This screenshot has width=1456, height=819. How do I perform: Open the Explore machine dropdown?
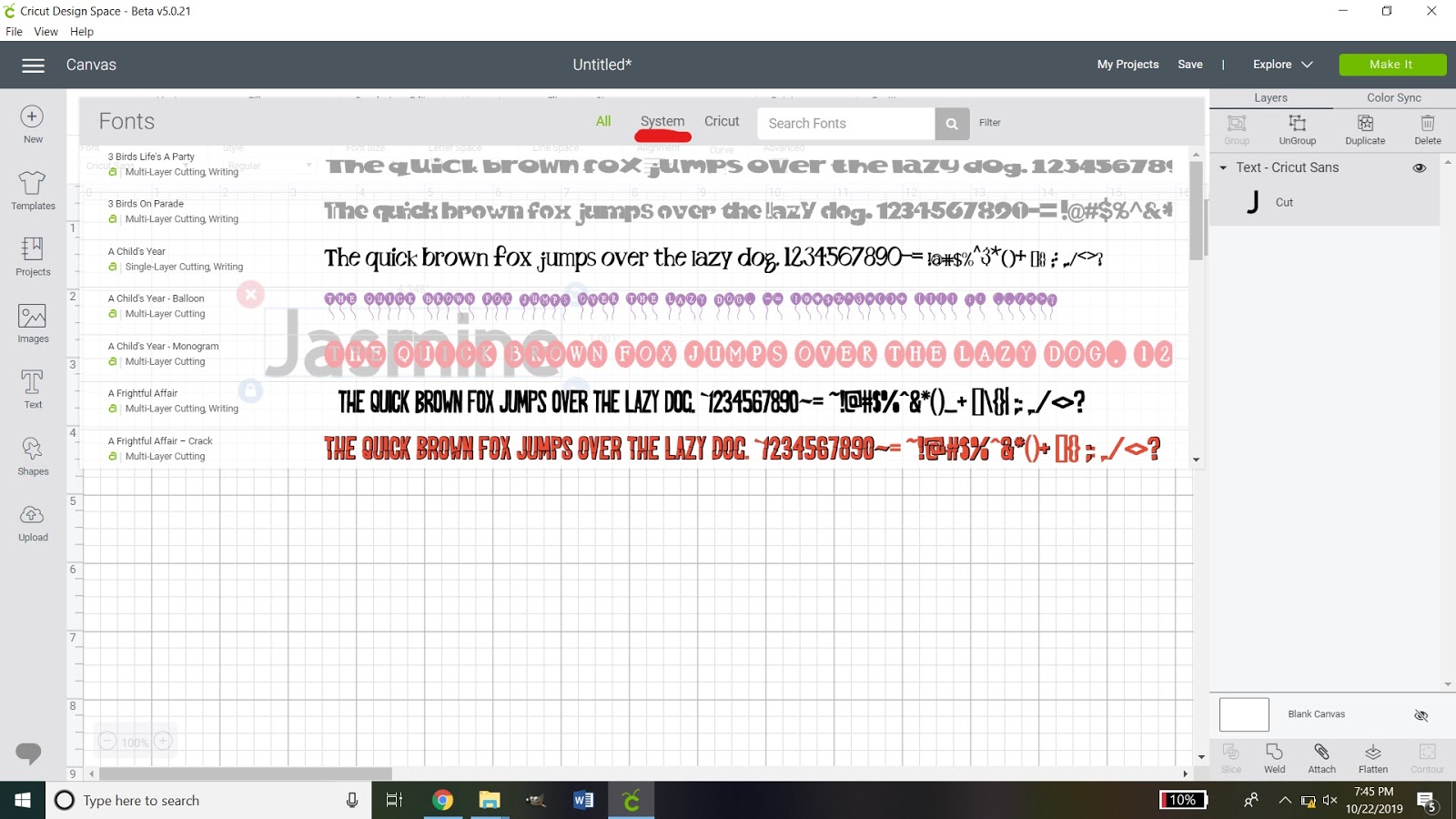(x=1282, y=65)
